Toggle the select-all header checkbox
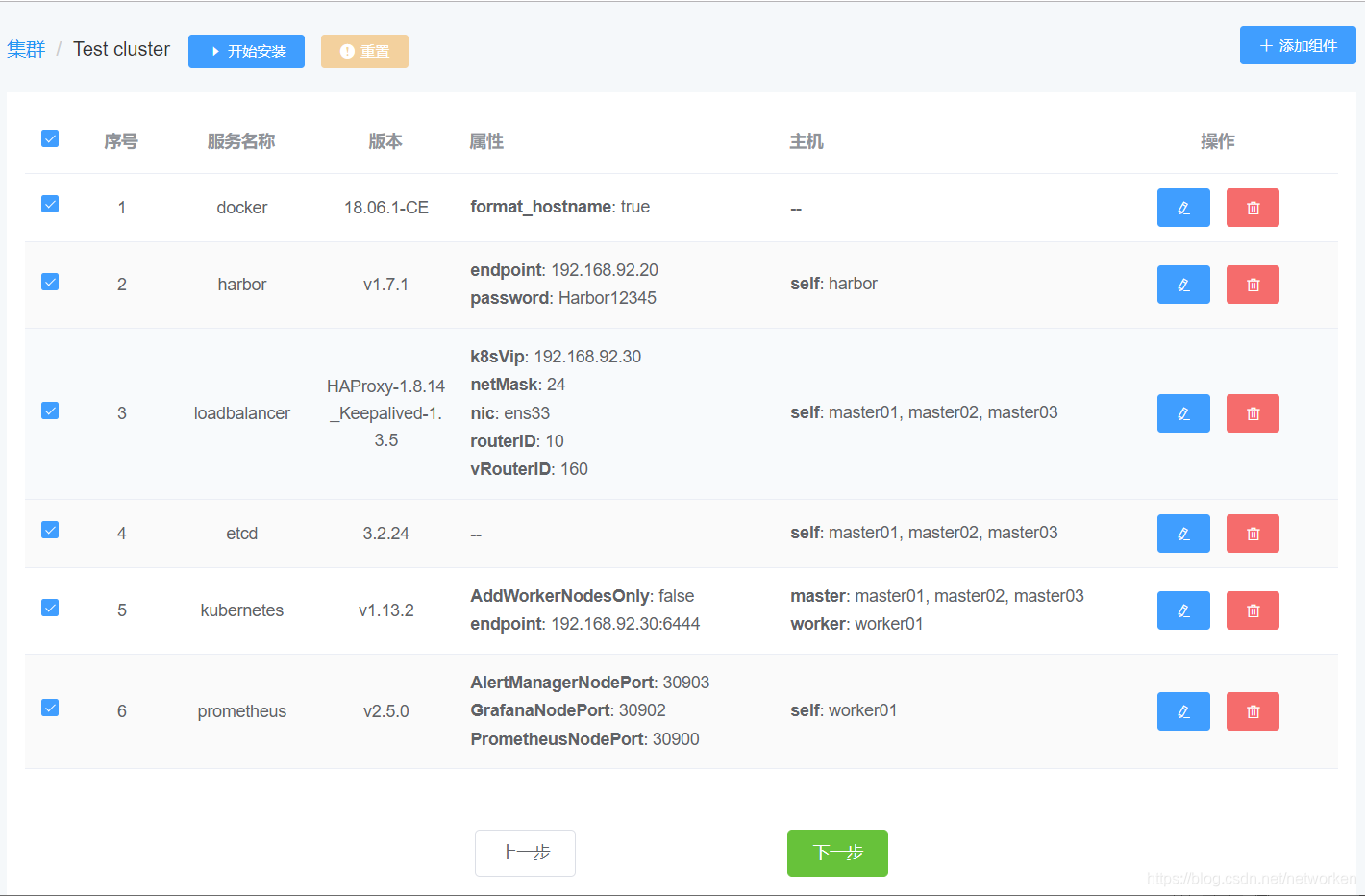Screen dimensions: 1365x896 click(x=50, y=138)
